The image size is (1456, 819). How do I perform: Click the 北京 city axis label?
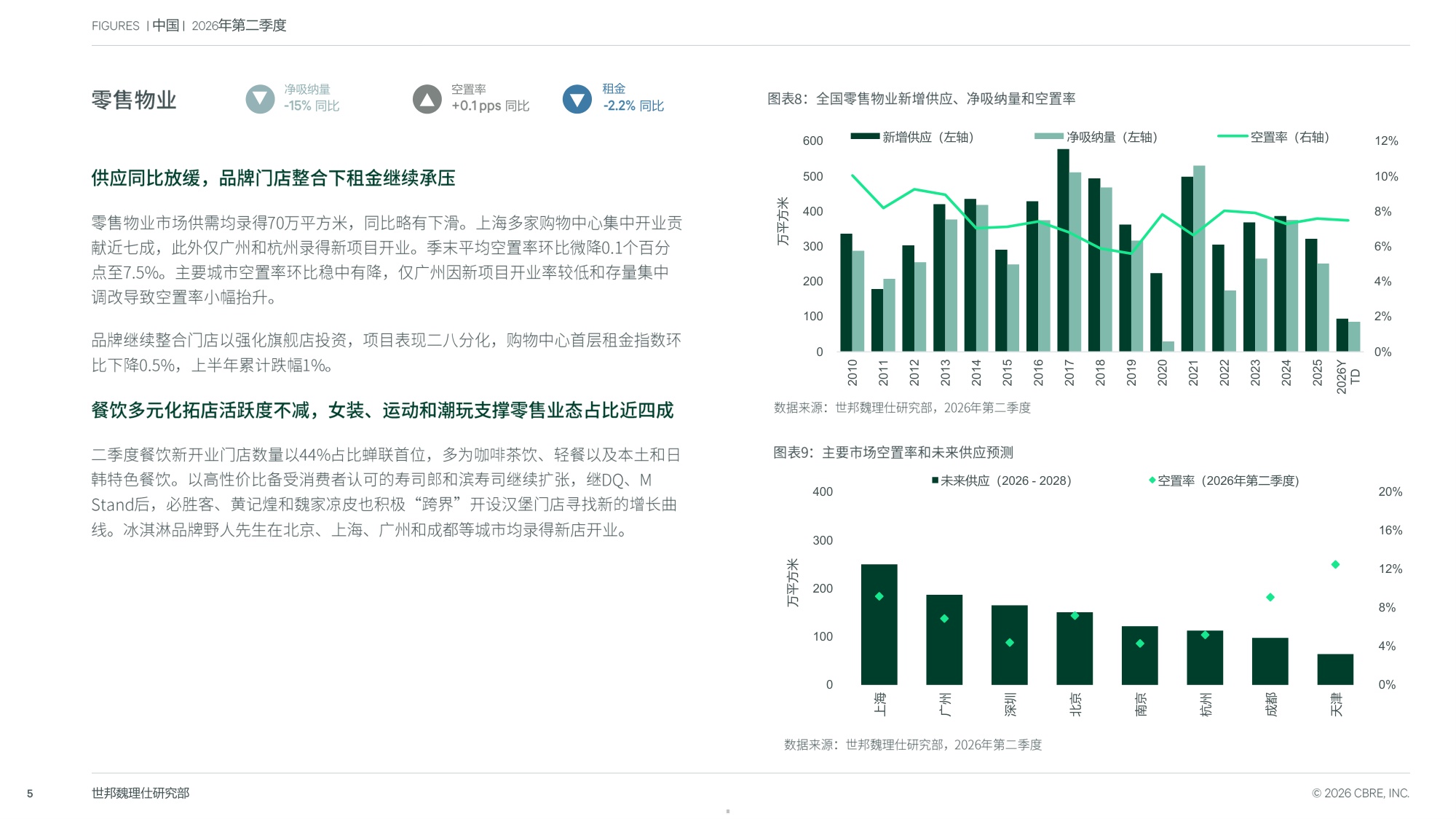(1075, 705)
